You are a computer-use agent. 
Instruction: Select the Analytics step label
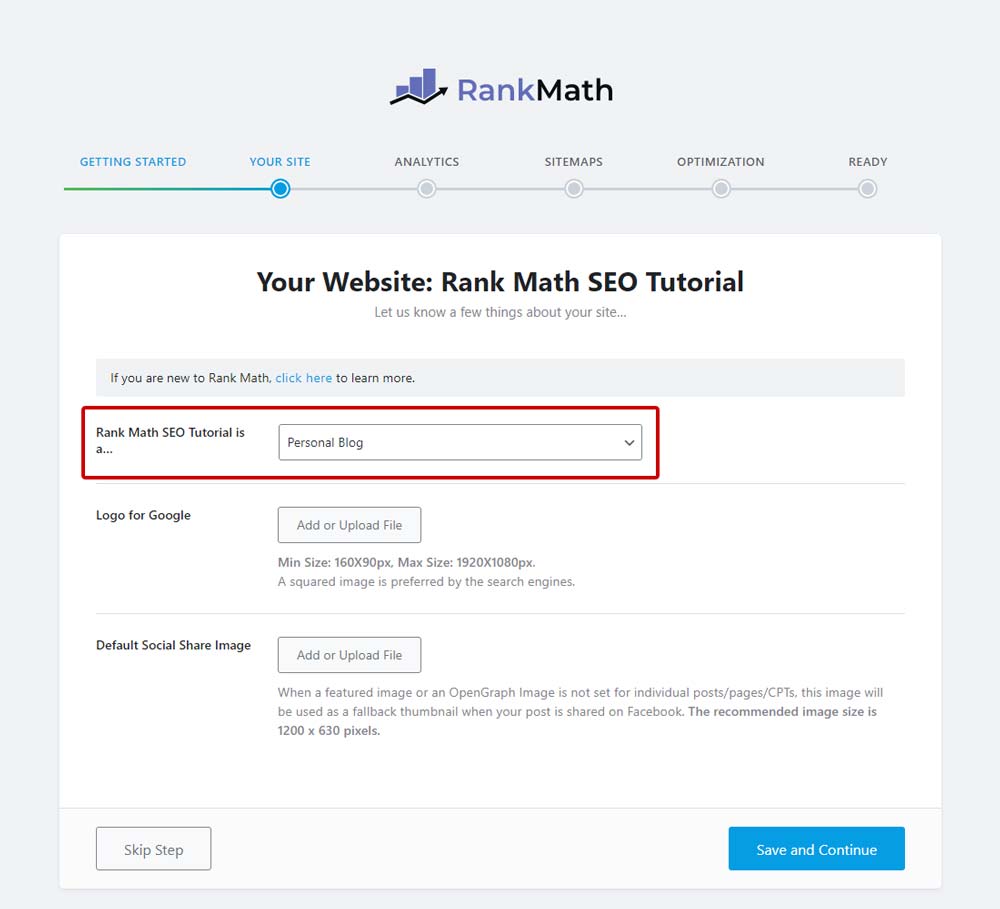(x=427, y=161)
